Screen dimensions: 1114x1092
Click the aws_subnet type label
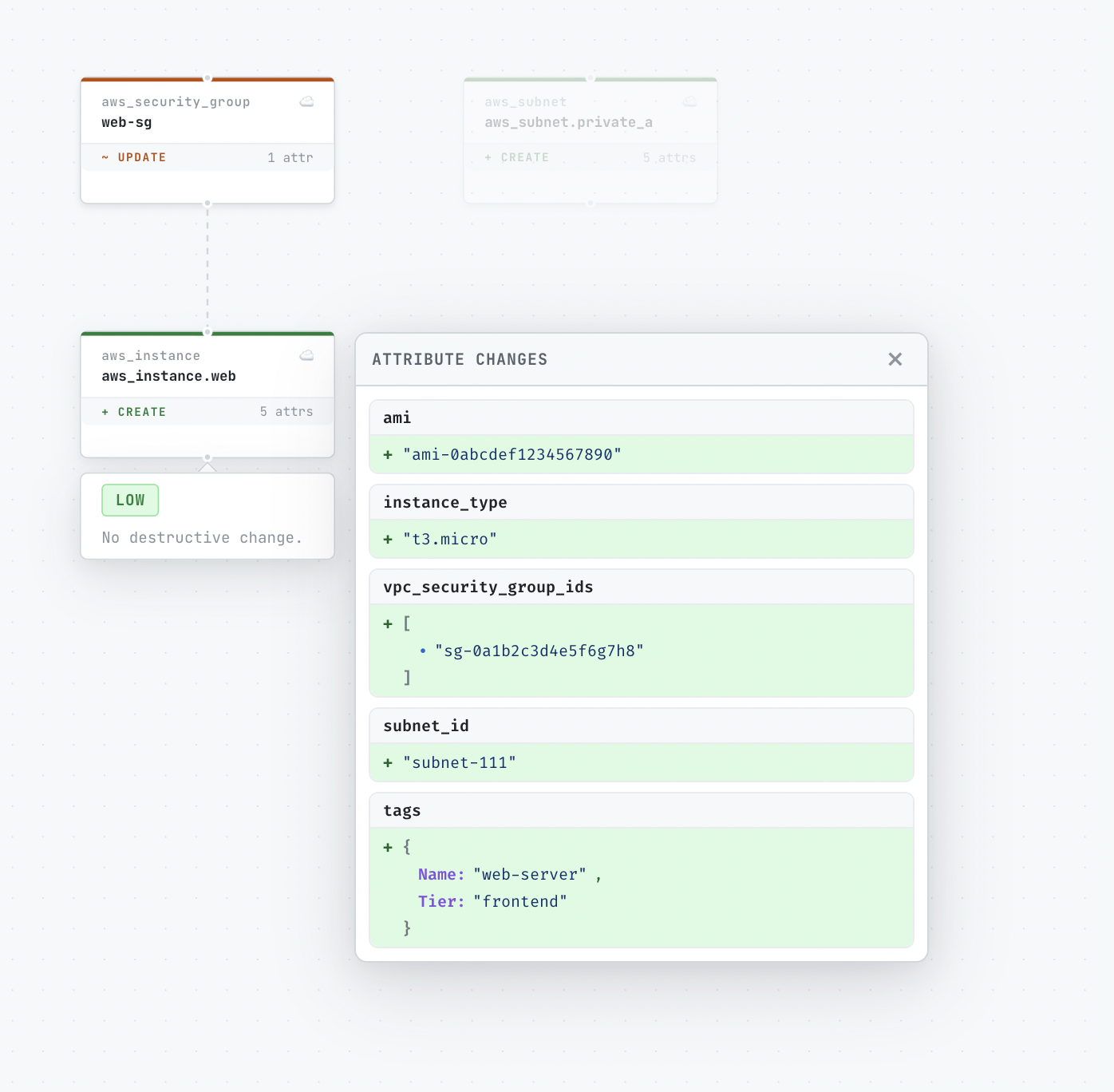coord(526,101)
